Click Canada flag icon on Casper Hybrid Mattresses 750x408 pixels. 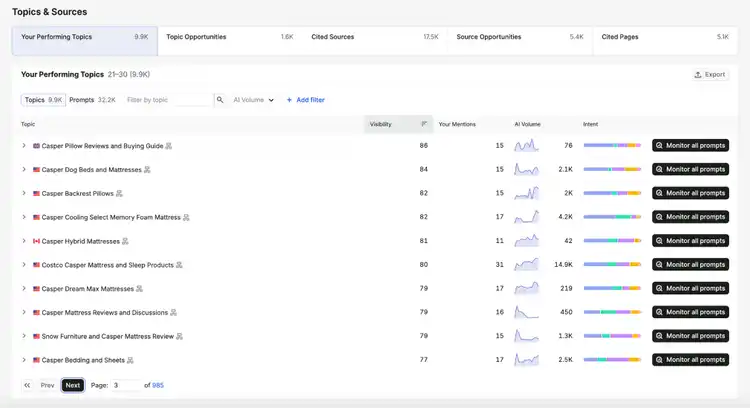36,242
